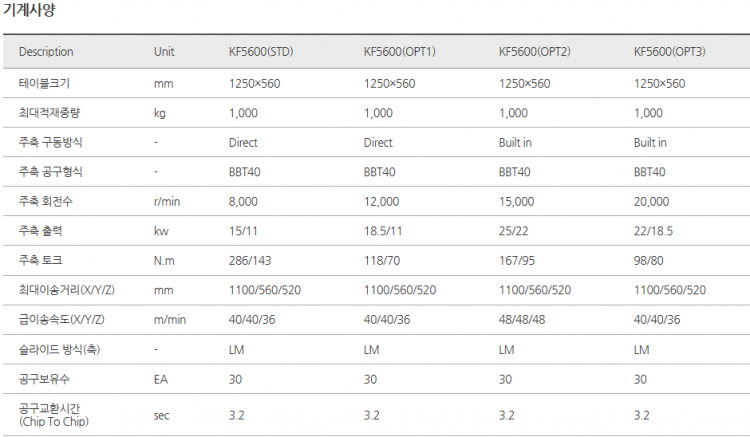Image resolution: width=750 pixels, height=437 pixels.
Task: Click the KF5600(OPT3) column header
Action: pos(669,52)
